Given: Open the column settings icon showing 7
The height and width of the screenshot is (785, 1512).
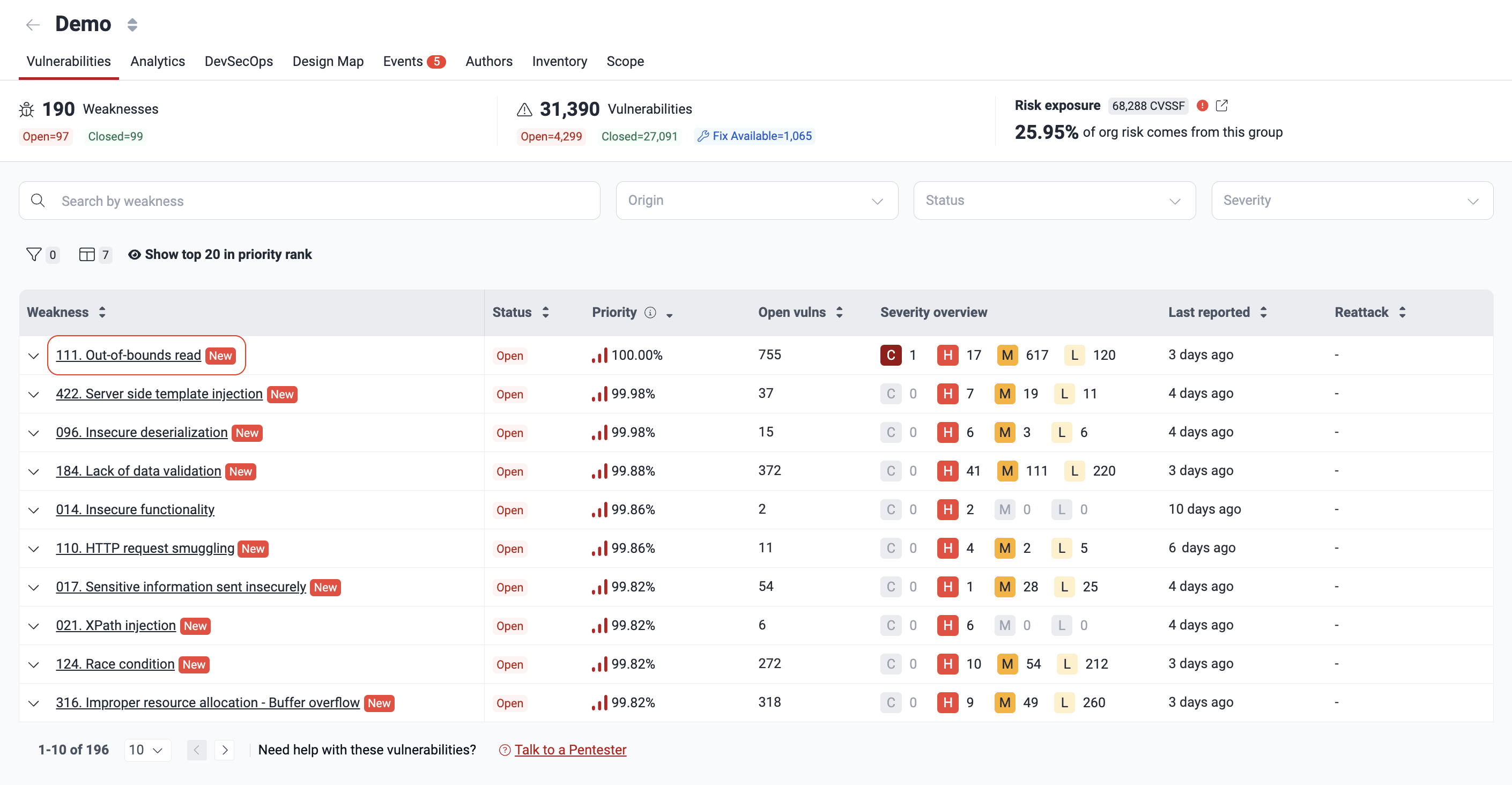Looking at the screenshot, I should click(87, 254).
